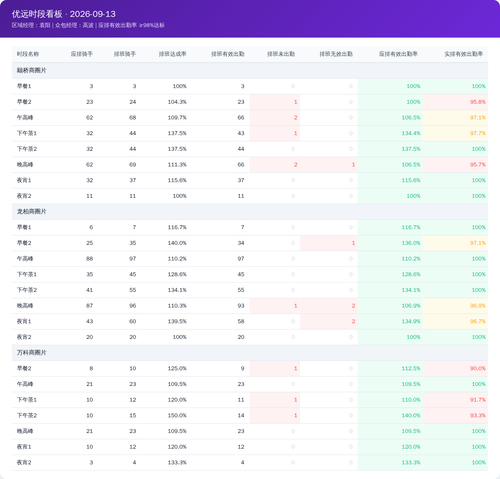Click the 排班有效出勤 value 58
500x479 pixels.
coord(241,321)
